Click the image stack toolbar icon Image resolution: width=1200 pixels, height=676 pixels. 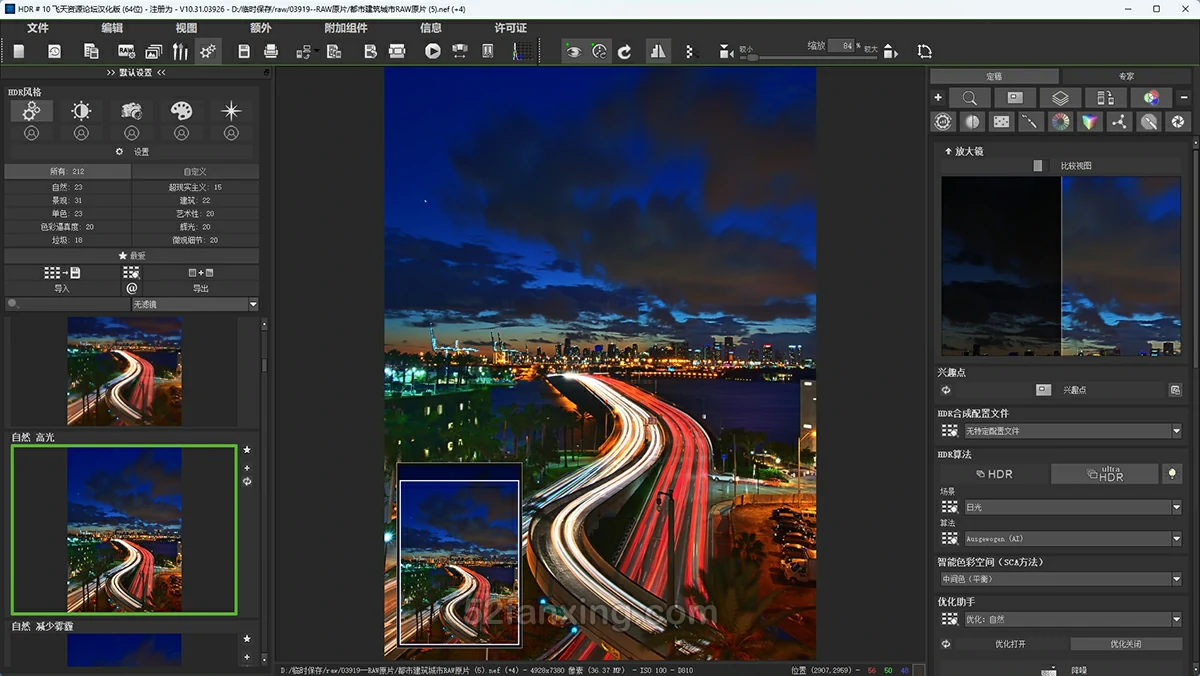click(x=153, y=51)
